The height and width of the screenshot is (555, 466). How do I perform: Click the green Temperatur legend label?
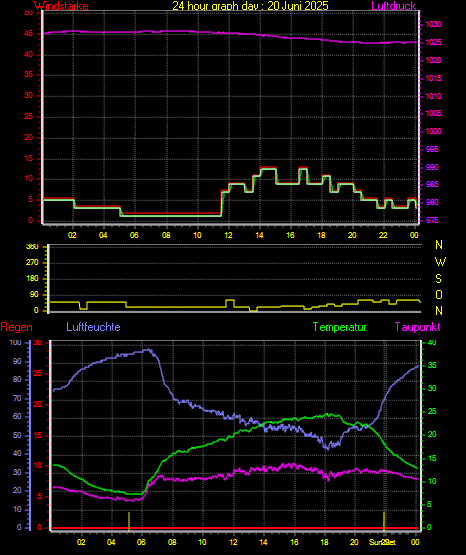coord(339,327)
